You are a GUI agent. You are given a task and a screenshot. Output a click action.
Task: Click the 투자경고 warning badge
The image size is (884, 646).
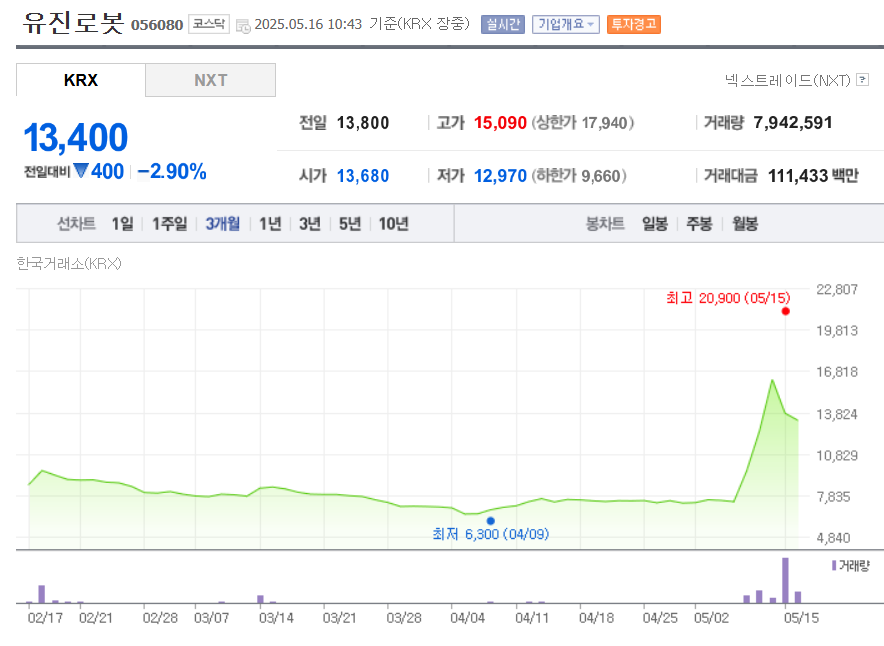634,24
